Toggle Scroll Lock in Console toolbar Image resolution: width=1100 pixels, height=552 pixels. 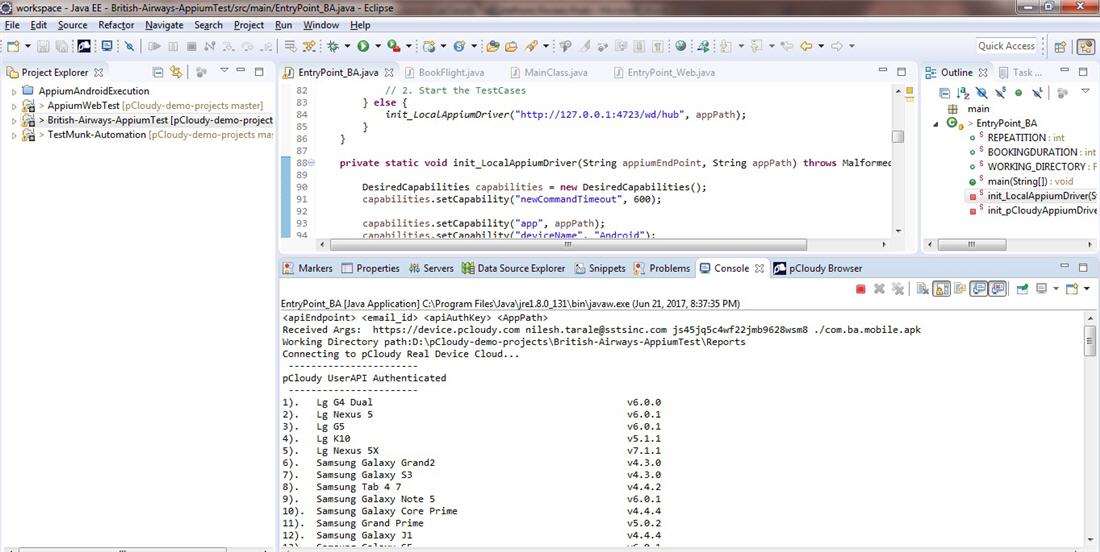(941, 289)
